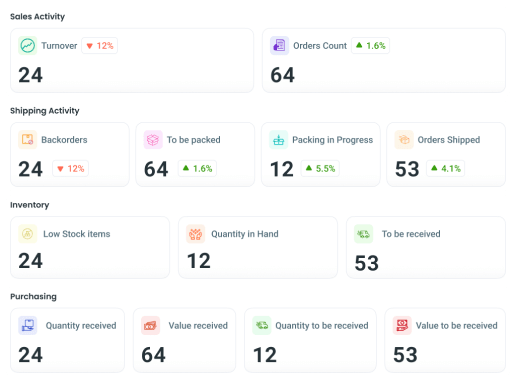This screenshot has width=516, height=383.
Task: Select the To be packed 1.6% badge
Action: coord(197,168)
